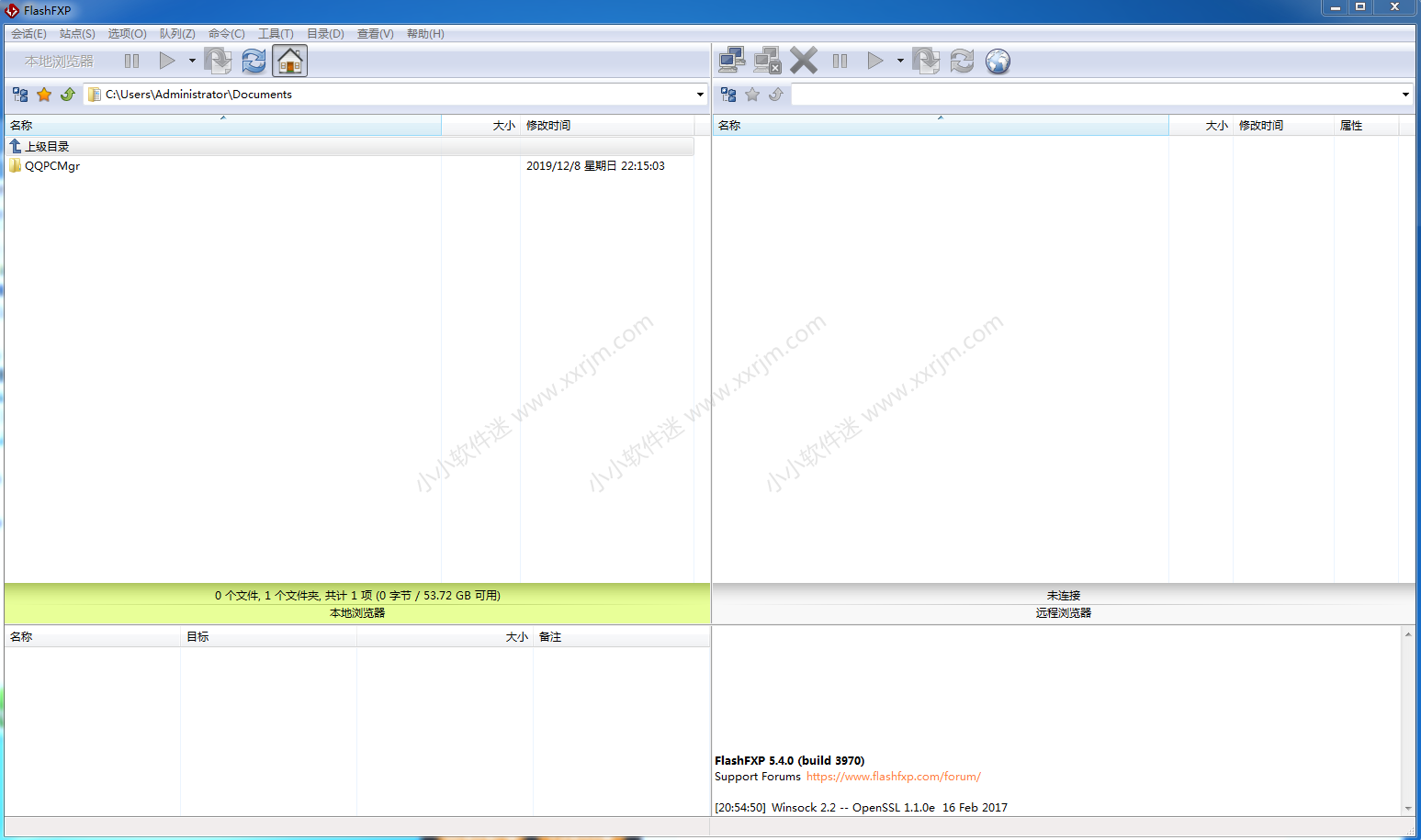The image size is (1421, 840).
Task: Show the local folder tree view icon
Action: pyautogui.click(x=20, y=95)
